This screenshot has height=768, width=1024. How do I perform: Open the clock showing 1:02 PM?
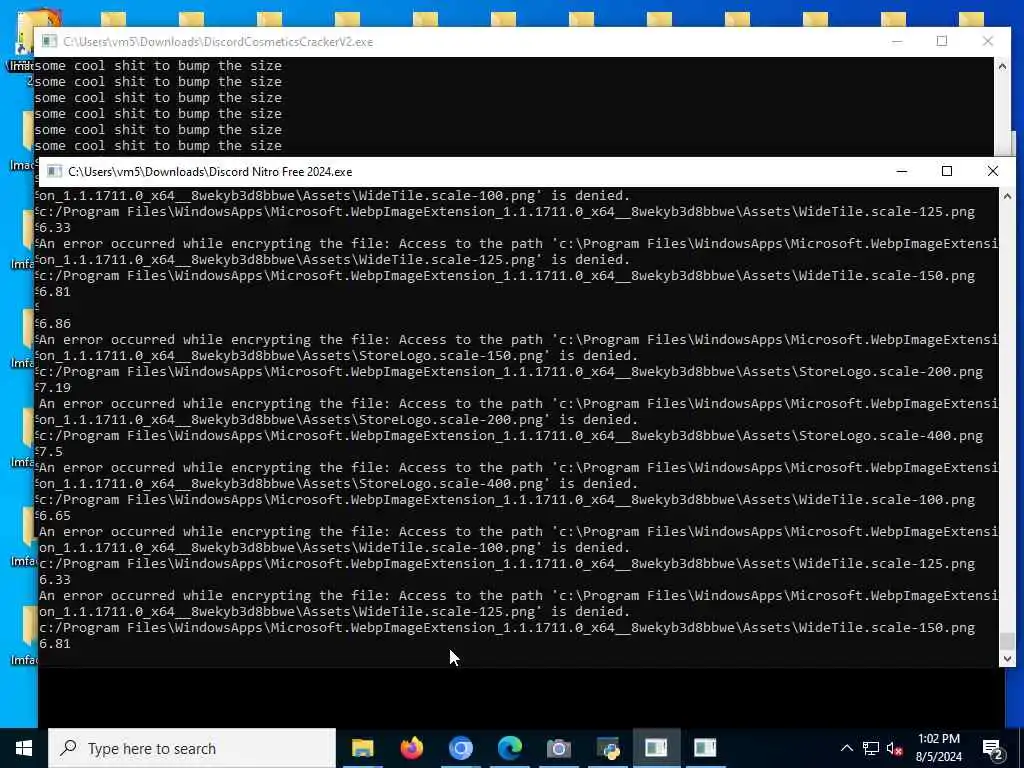pos(938,748)
